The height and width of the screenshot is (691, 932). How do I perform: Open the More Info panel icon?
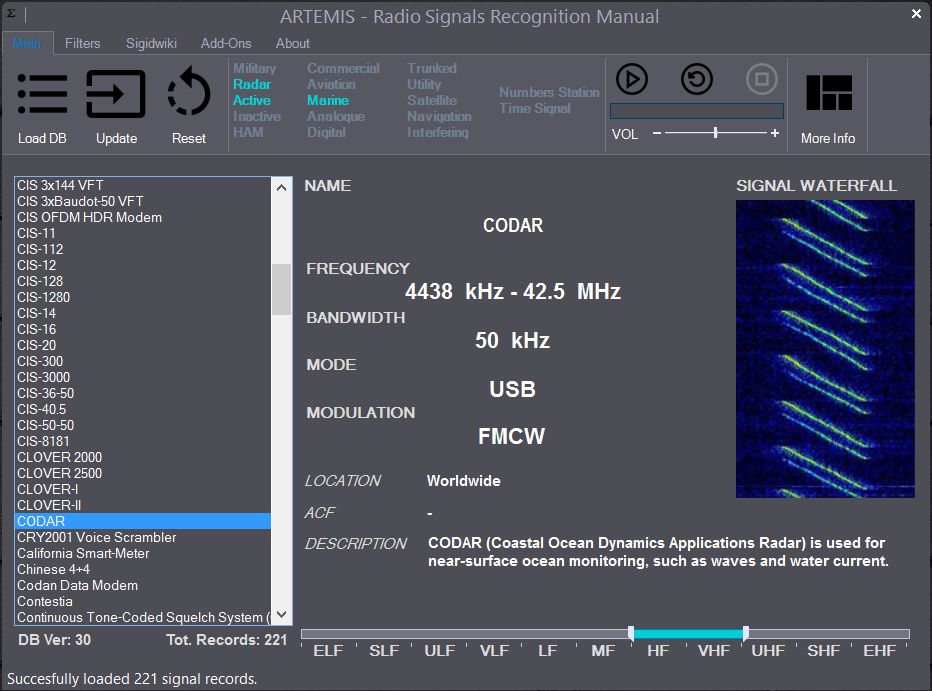828,94
